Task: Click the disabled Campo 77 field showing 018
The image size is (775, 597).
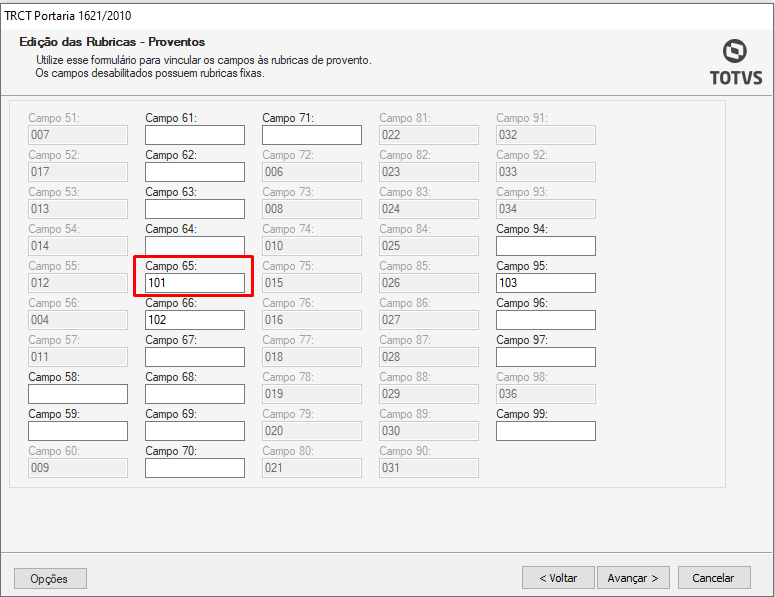Action: coord(312,357)
